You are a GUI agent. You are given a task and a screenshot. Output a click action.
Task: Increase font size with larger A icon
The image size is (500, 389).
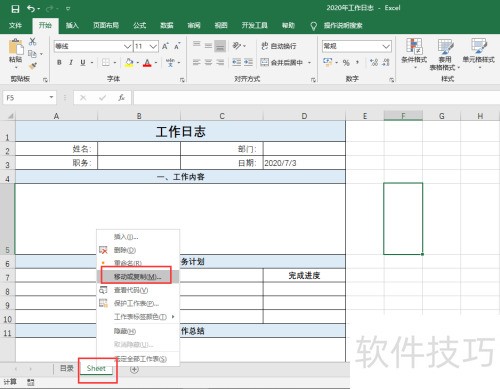pyautogui.click(x=165, y=46)
